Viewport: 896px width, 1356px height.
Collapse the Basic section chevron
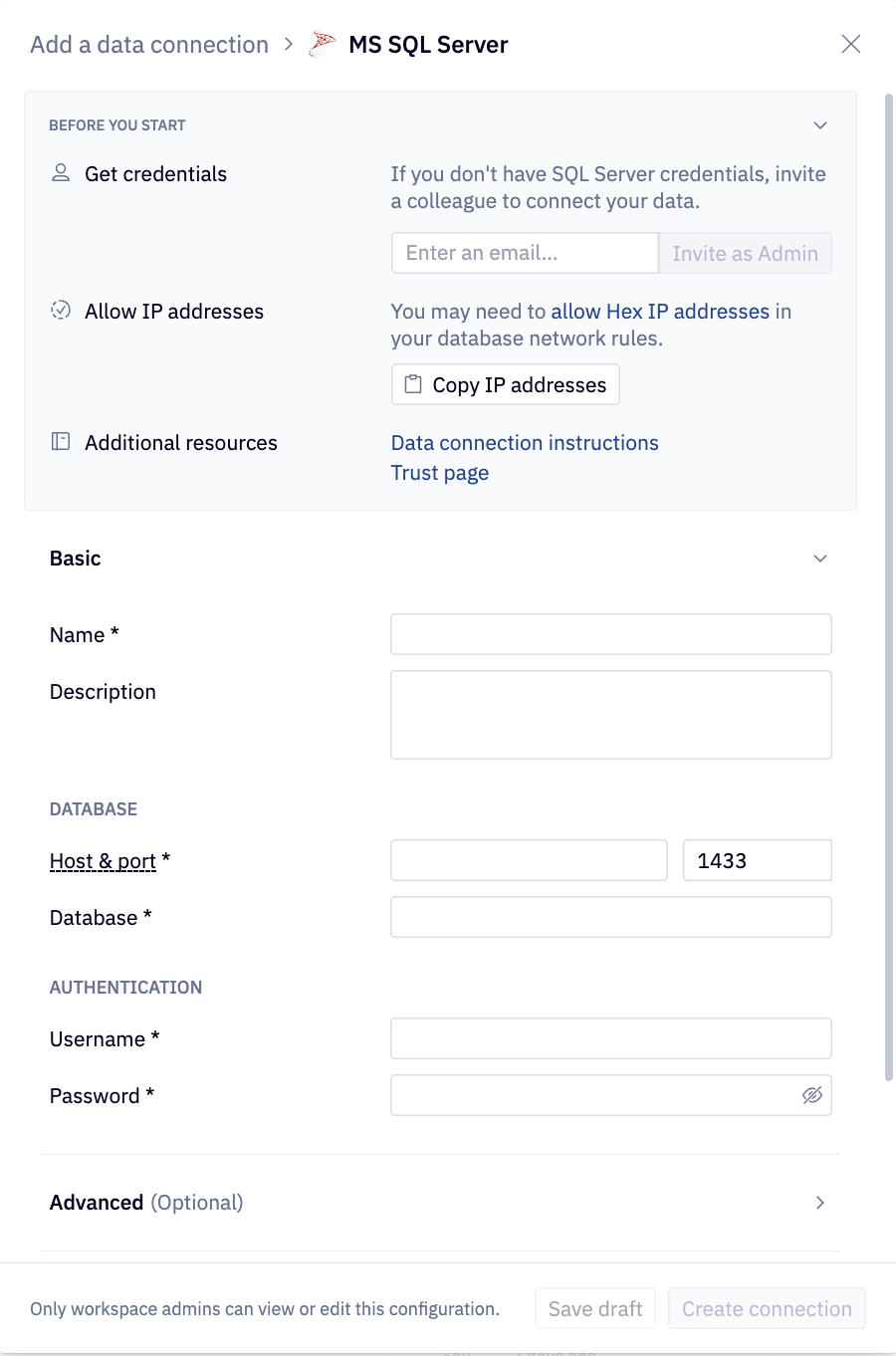(820, 559)
